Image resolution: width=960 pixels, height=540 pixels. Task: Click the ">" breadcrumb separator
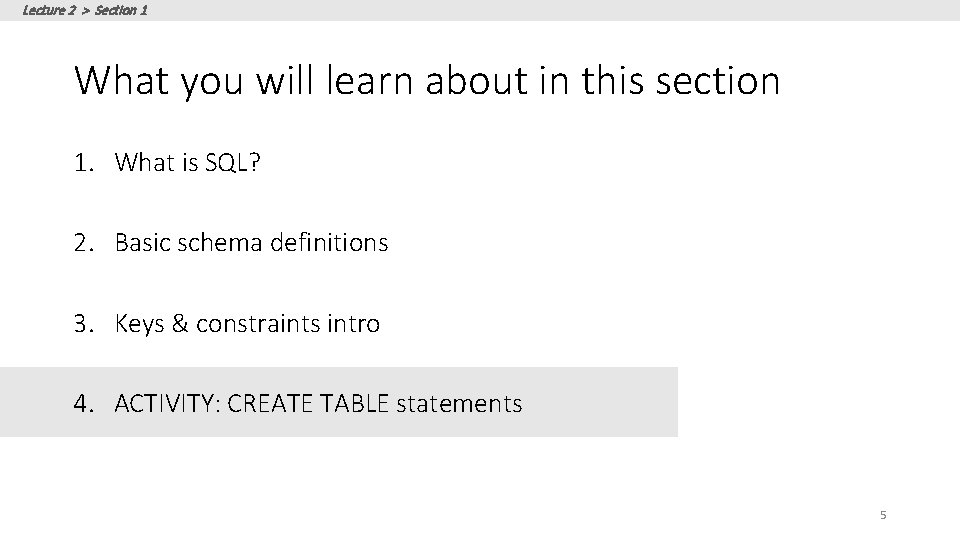[x=85, y=10]
